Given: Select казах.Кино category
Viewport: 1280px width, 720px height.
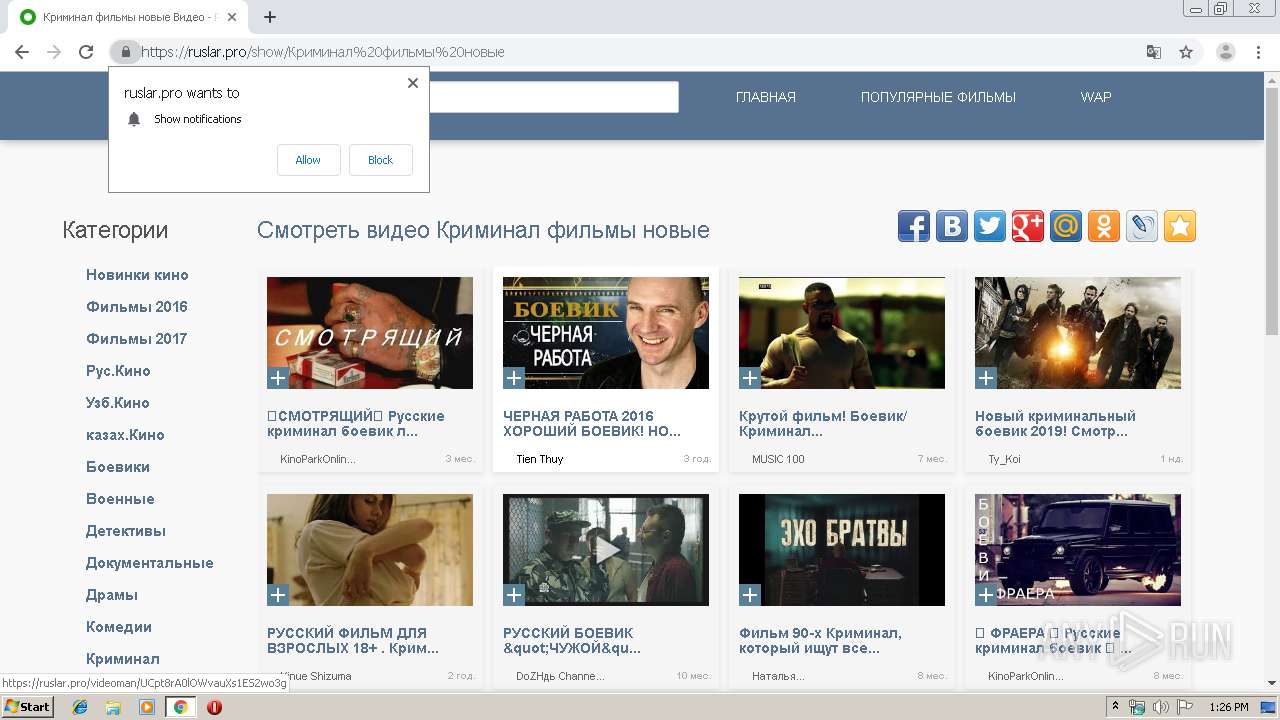Looking at the screenshot, I should [125, 435].
